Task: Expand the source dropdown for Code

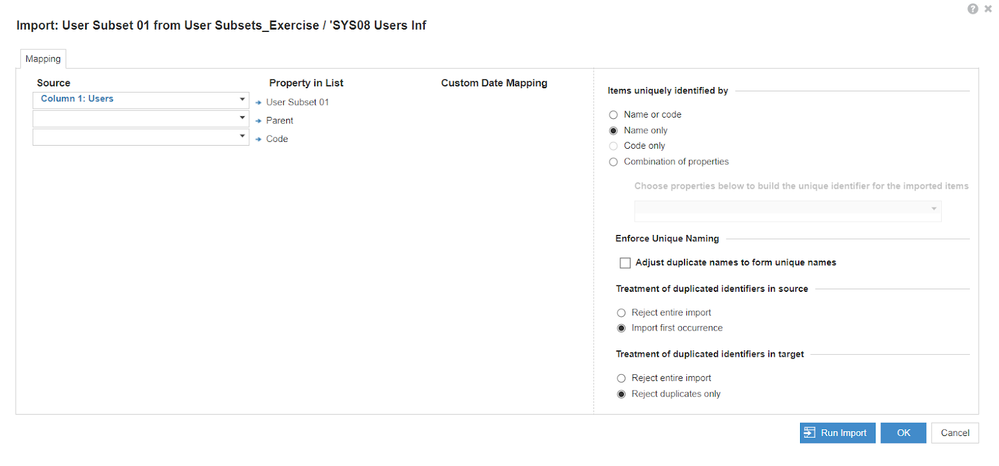Action: 141,138
